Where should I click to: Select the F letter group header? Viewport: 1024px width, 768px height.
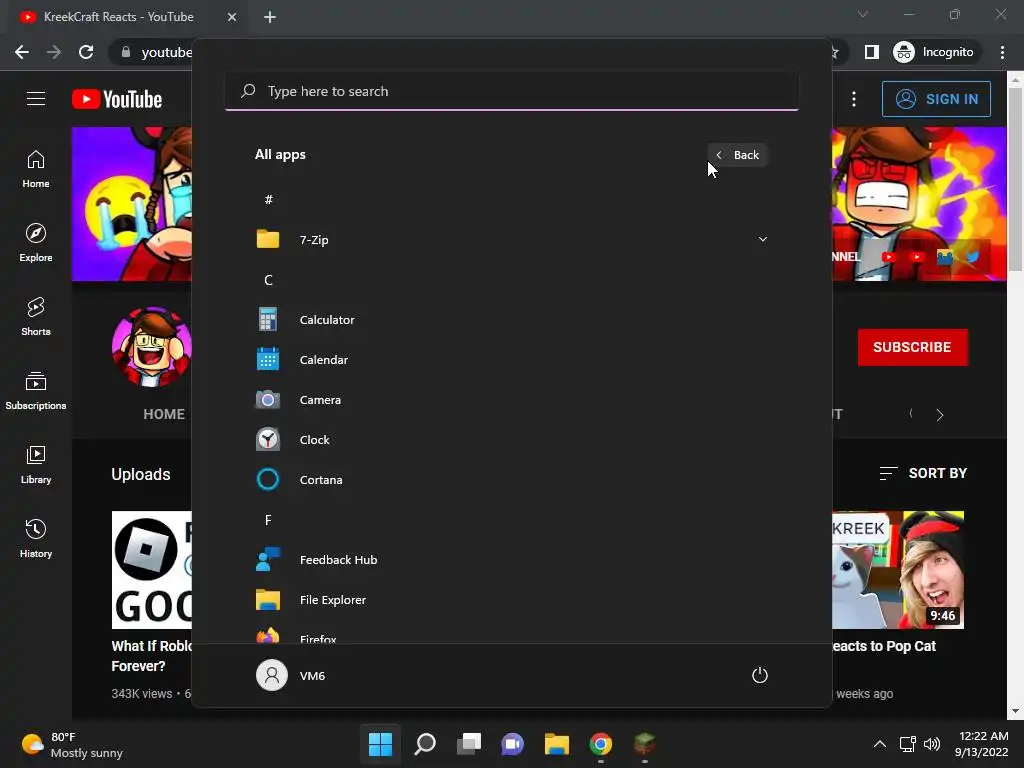click(268, 520)
